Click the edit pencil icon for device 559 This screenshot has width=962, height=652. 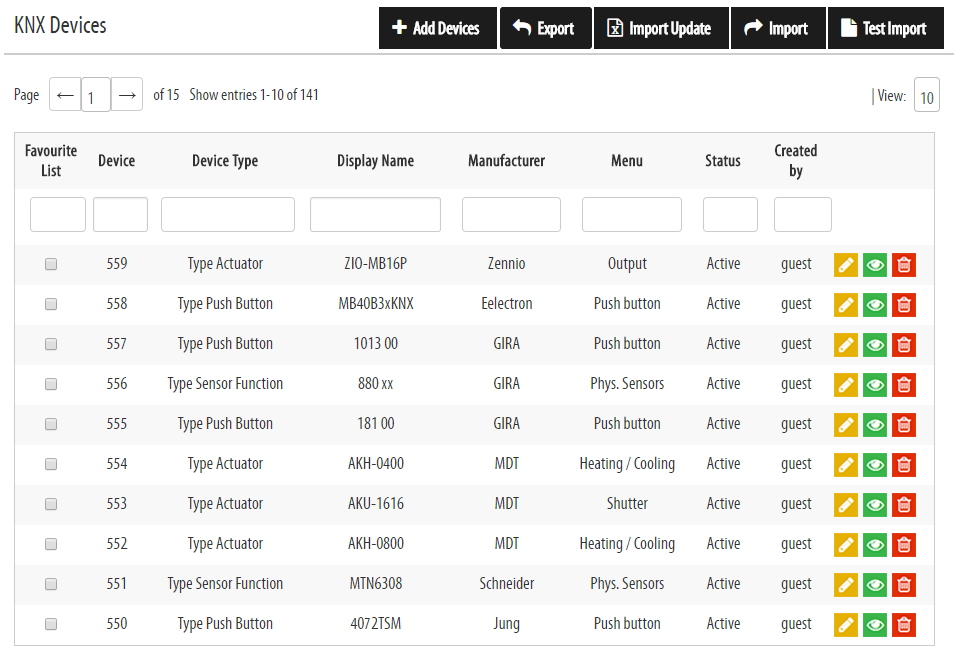846,265
